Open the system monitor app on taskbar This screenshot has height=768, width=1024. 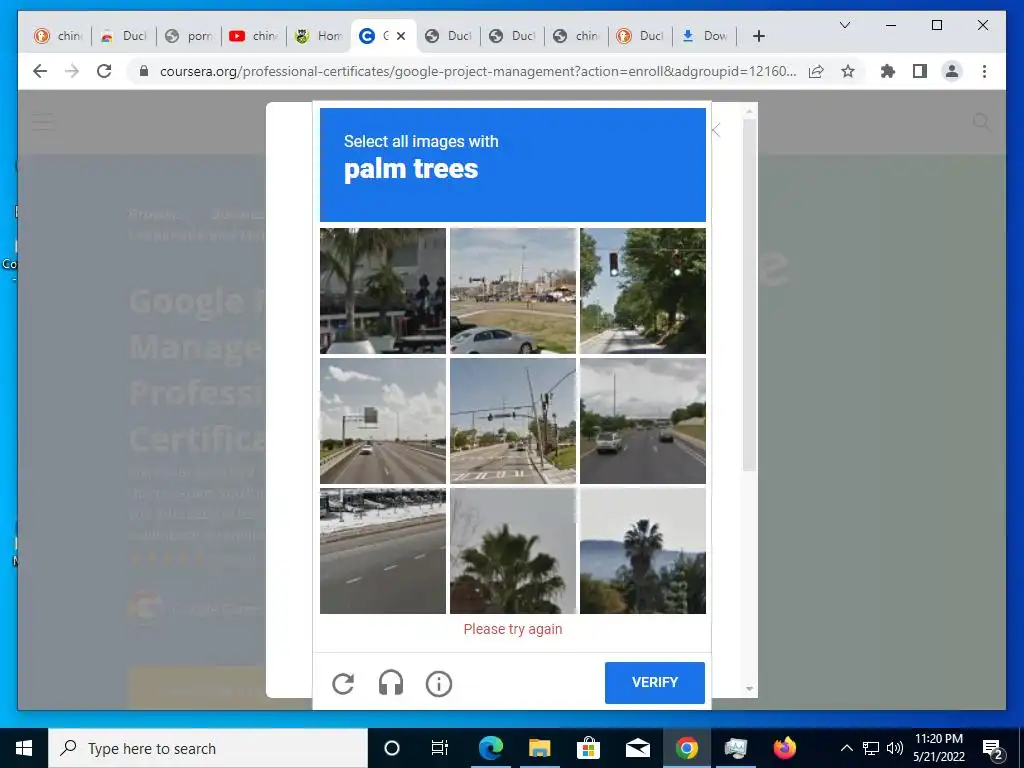tap(735, 748)
